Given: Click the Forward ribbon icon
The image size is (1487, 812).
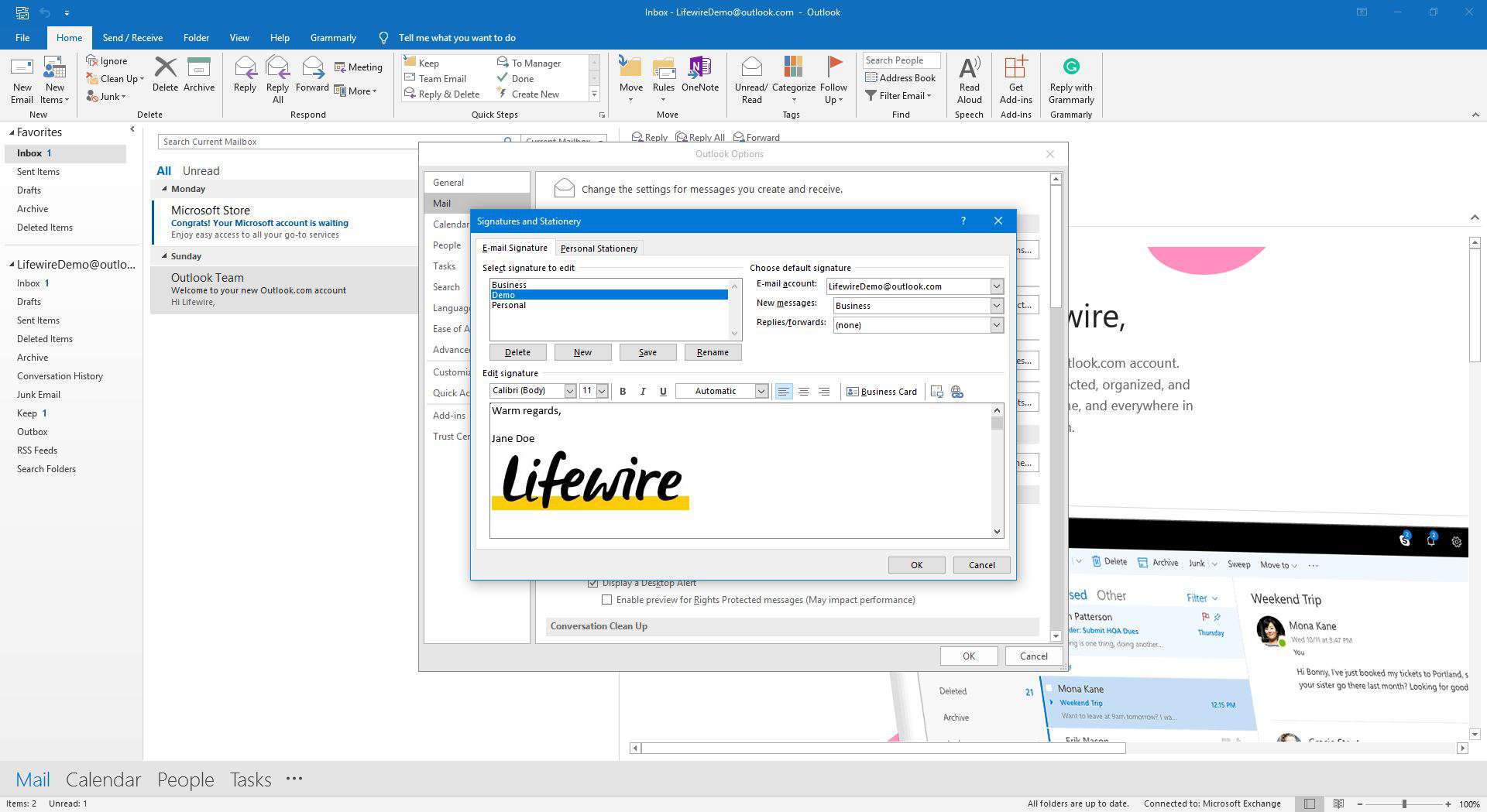Looking at the screenshot, I should [x=312, y=74].
